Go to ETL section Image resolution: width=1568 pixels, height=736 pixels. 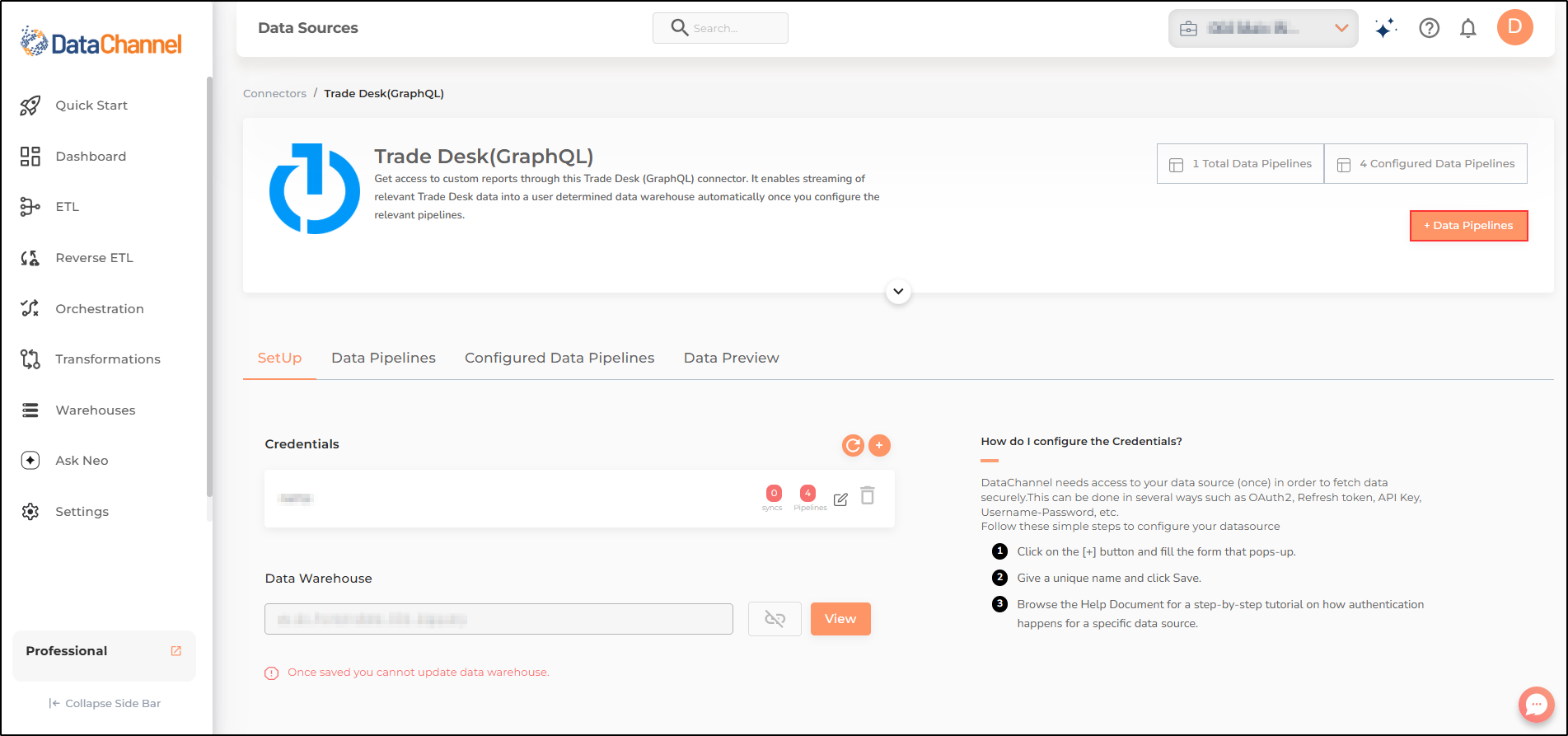[68, 207]
